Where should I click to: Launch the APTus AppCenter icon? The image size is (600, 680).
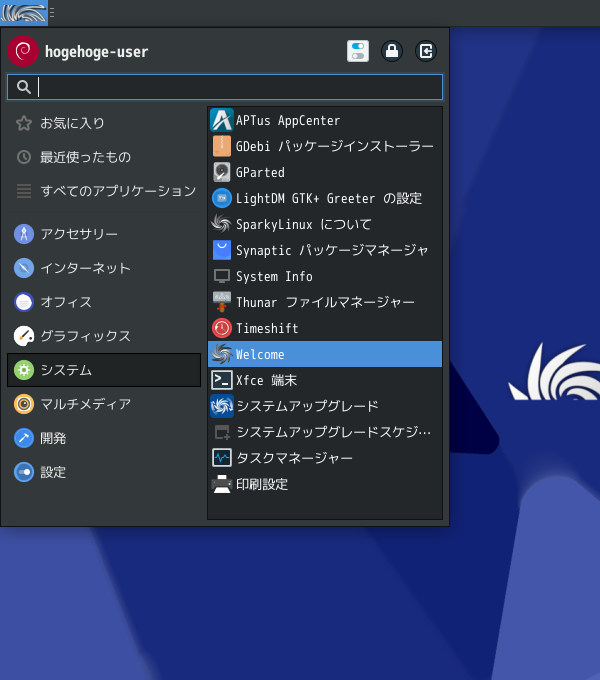(222, 120)
